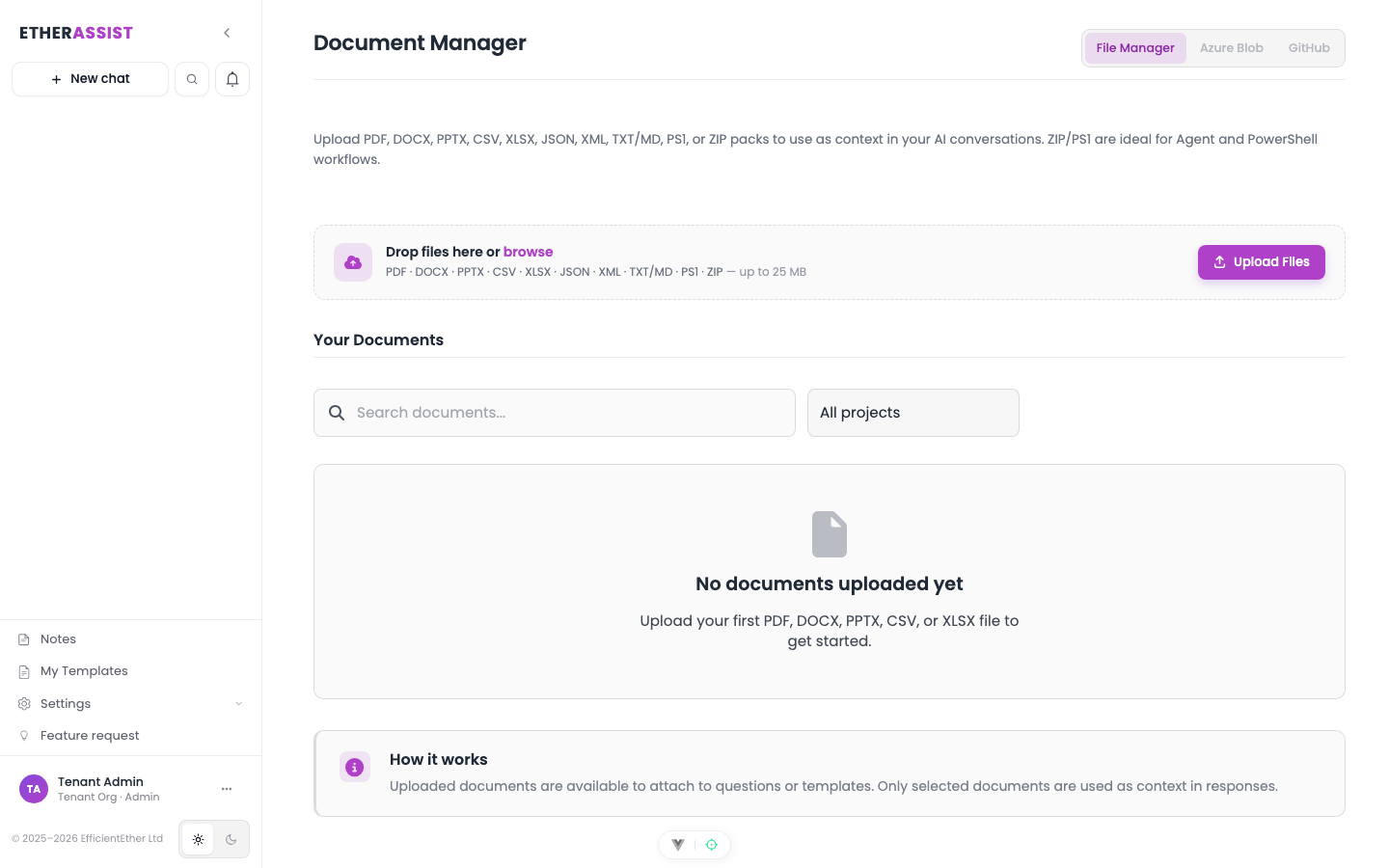Click the TA user avatar
This screenshot has height=868, width=1389.
coord(34,789)
